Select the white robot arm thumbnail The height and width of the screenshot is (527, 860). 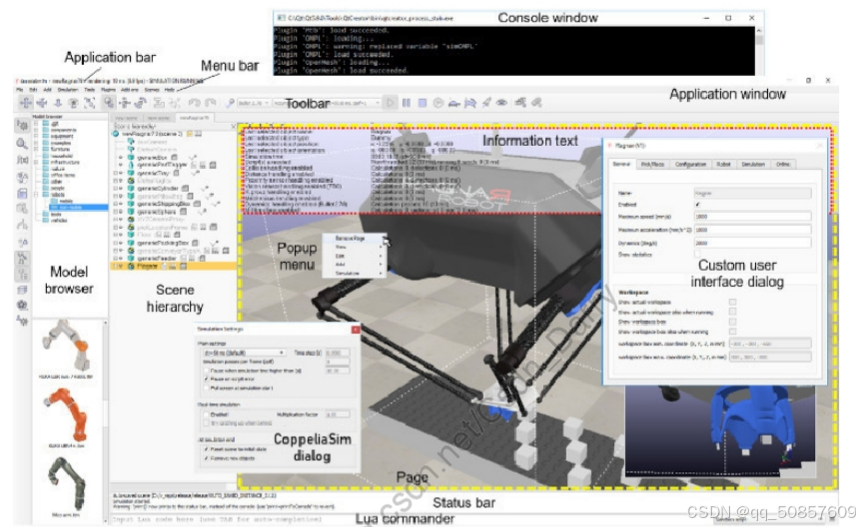click(66, 345)
